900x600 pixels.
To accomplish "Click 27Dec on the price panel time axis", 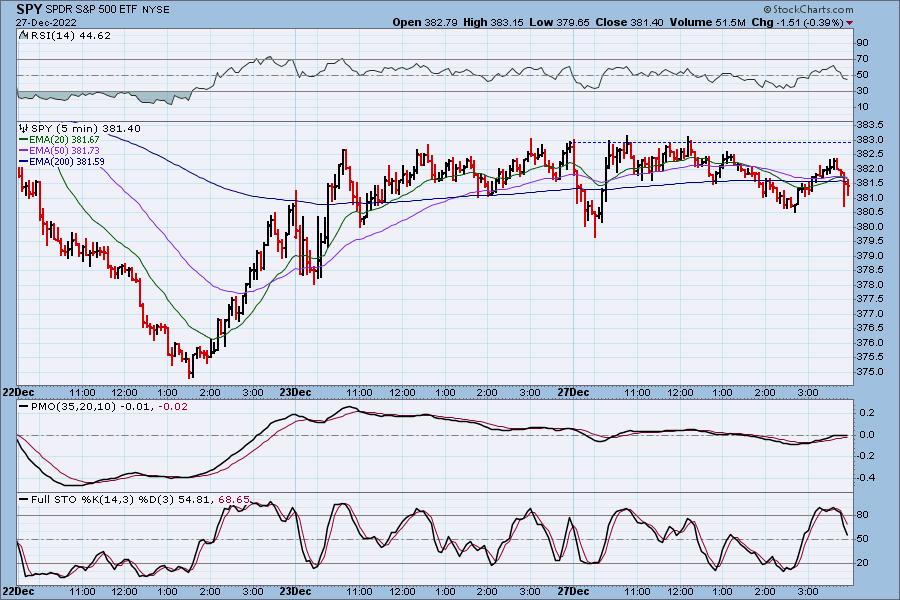I will [x=573, y=393].
